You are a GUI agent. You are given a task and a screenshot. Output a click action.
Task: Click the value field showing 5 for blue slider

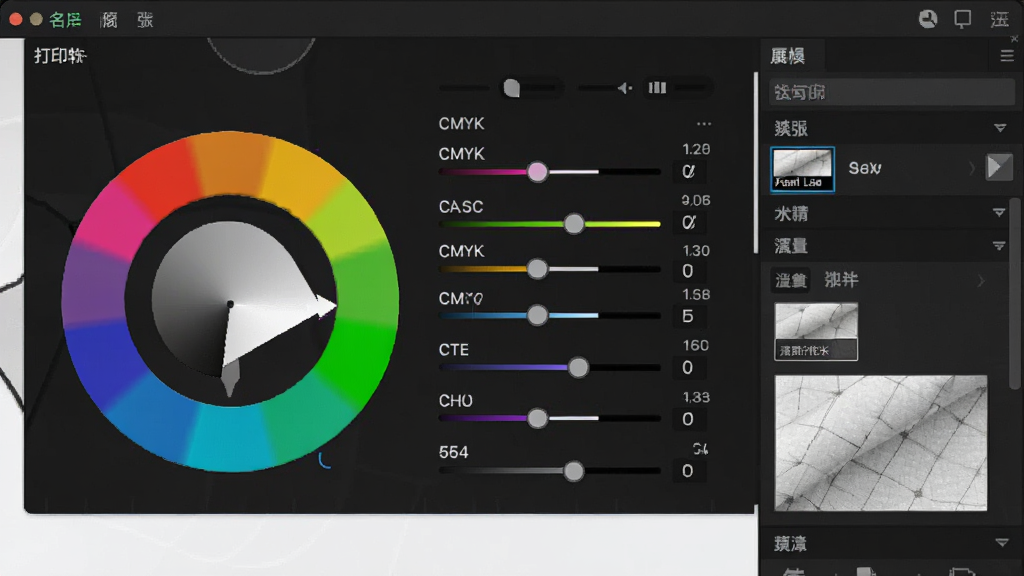pos(689,316)
